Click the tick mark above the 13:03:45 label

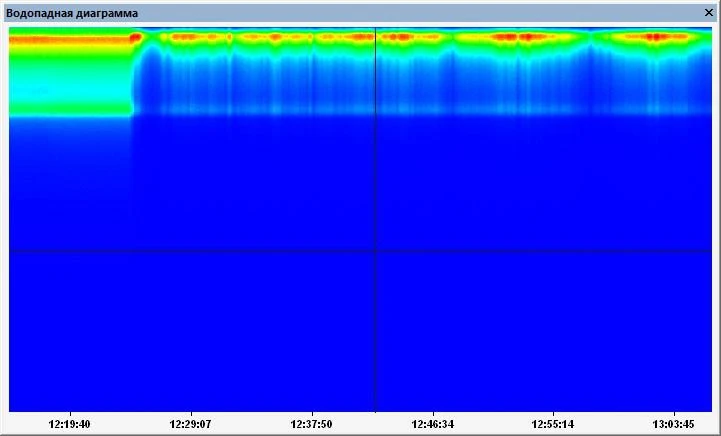[674, 414]
